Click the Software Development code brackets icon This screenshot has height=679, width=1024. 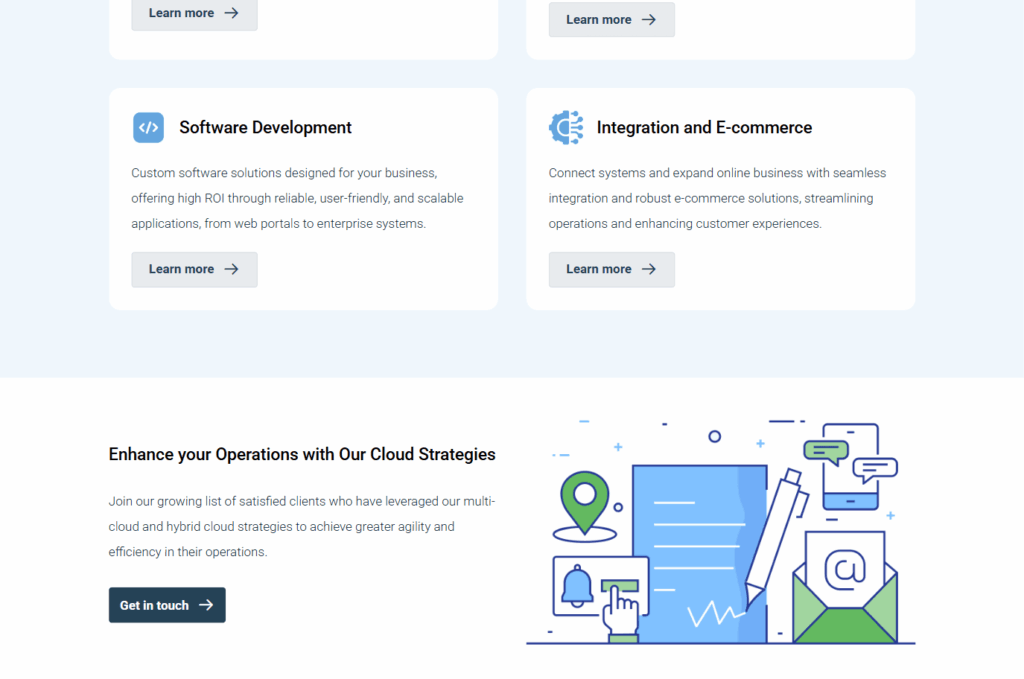[x=148, y=128]
